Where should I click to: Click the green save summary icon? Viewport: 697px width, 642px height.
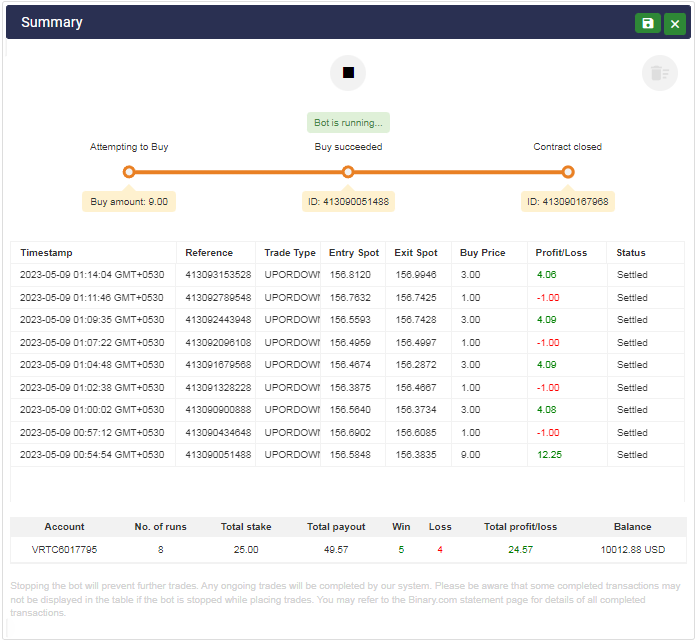click(647, 23)
